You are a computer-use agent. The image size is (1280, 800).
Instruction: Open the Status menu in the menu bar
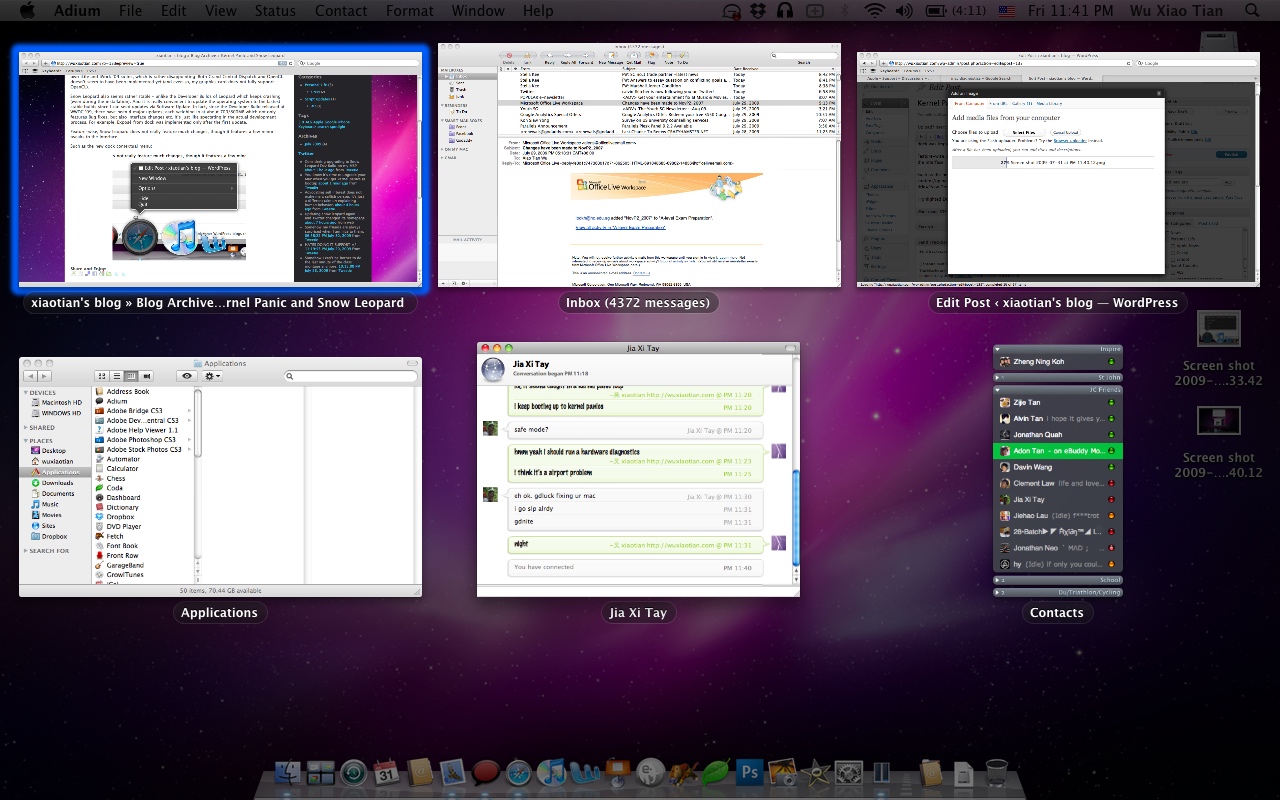(275, 11)
